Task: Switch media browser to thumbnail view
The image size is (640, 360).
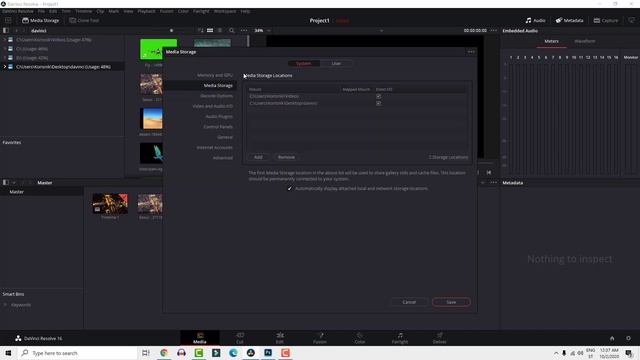Action: 210,31
